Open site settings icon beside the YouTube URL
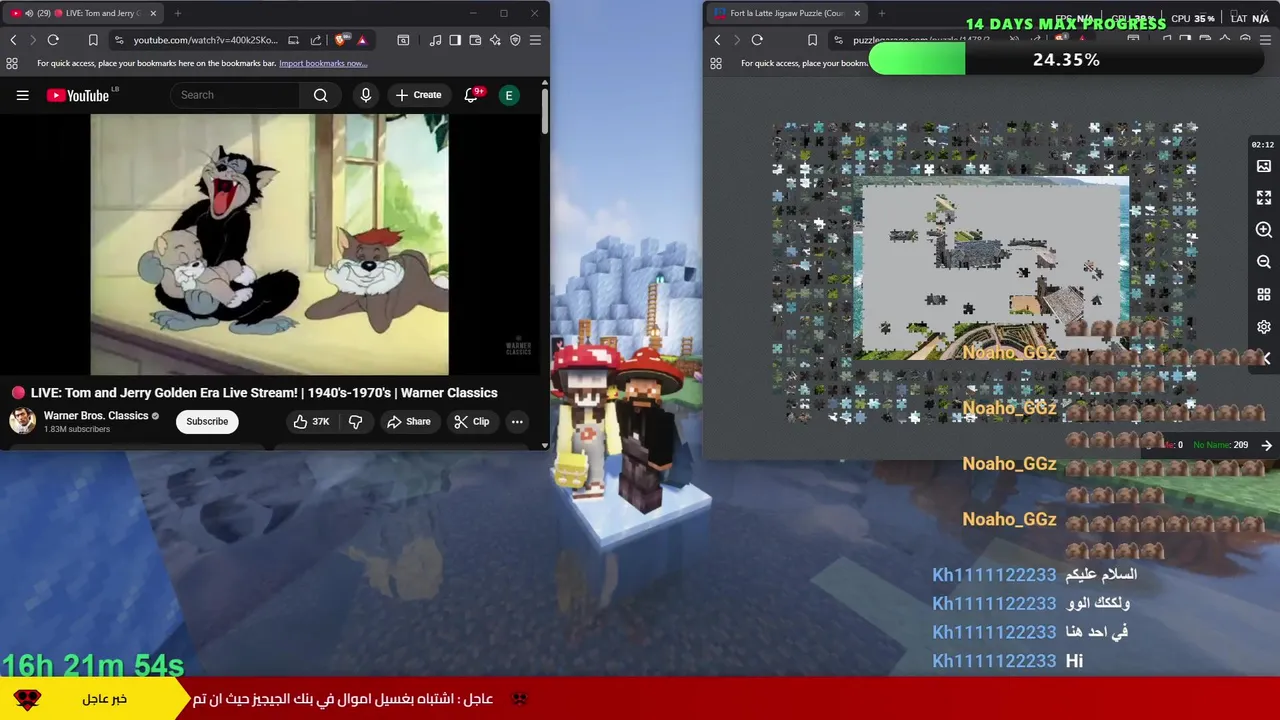The width and height of the screenshot is (1280, 720). pyautogui.click(x=119, y=40)
